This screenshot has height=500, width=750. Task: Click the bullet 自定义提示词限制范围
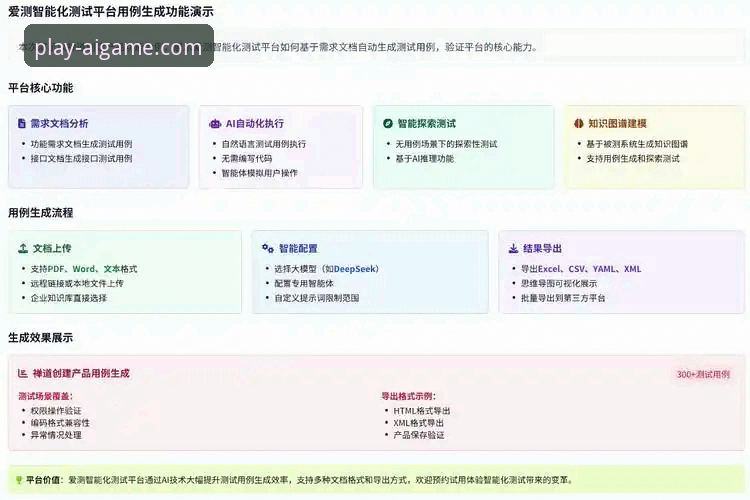(x=317, y=298)
